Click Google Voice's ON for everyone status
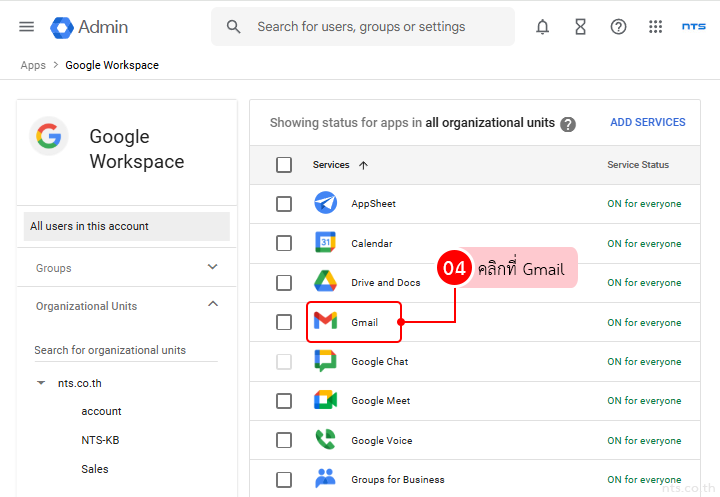 [644, 441]
